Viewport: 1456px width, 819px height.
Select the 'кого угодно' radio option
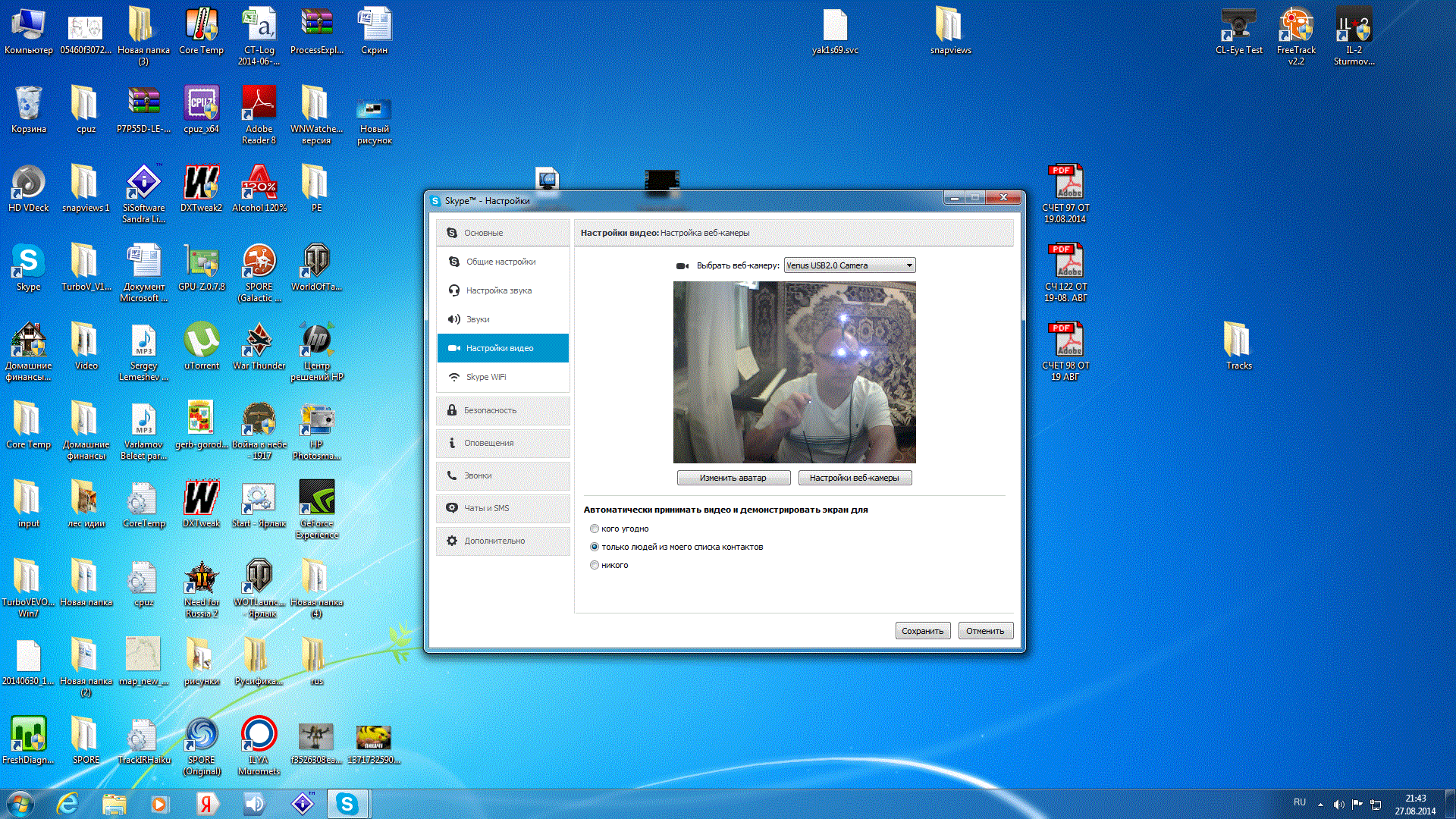tap(595, 529)
